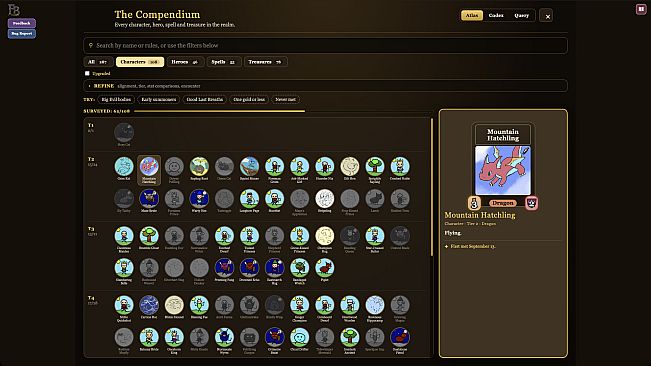Click the 'Flying.' ability text
This screenshot has height=366, width=651.
(x=453, y=233)
